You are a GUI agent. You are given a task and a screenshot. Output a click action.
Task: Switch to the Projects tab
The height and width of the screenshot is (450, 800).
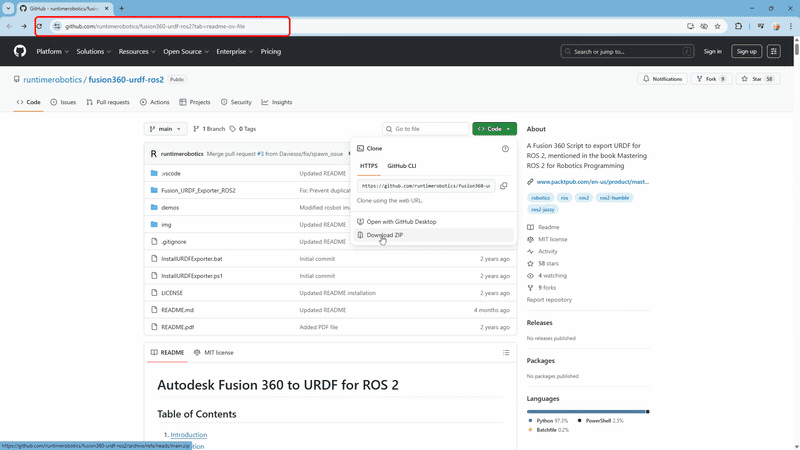pos(195,102)
